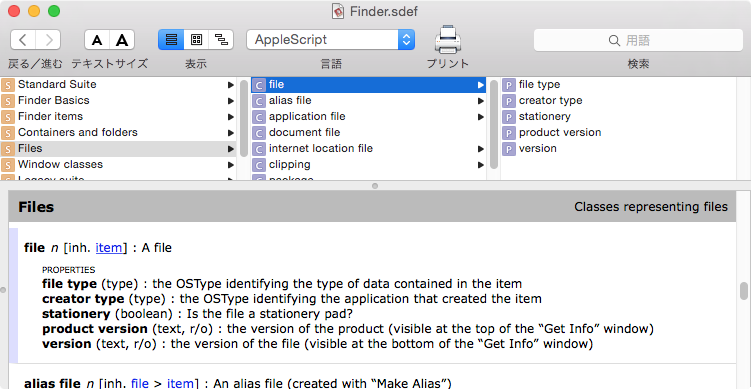
Task: Open item link in alias file definition
Action: (180, 383)
